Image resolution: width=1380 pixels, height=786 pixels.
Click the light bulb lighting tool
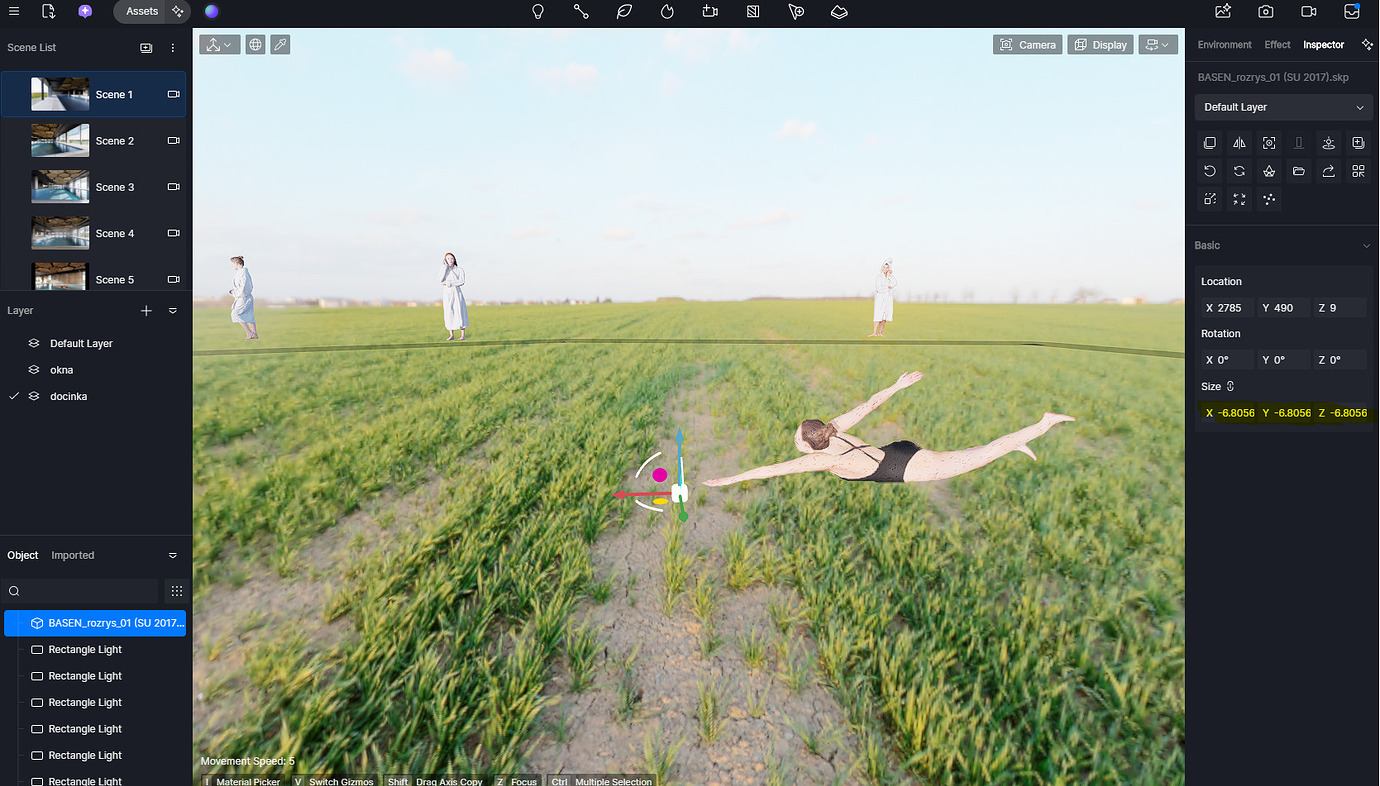pos(537,11)
